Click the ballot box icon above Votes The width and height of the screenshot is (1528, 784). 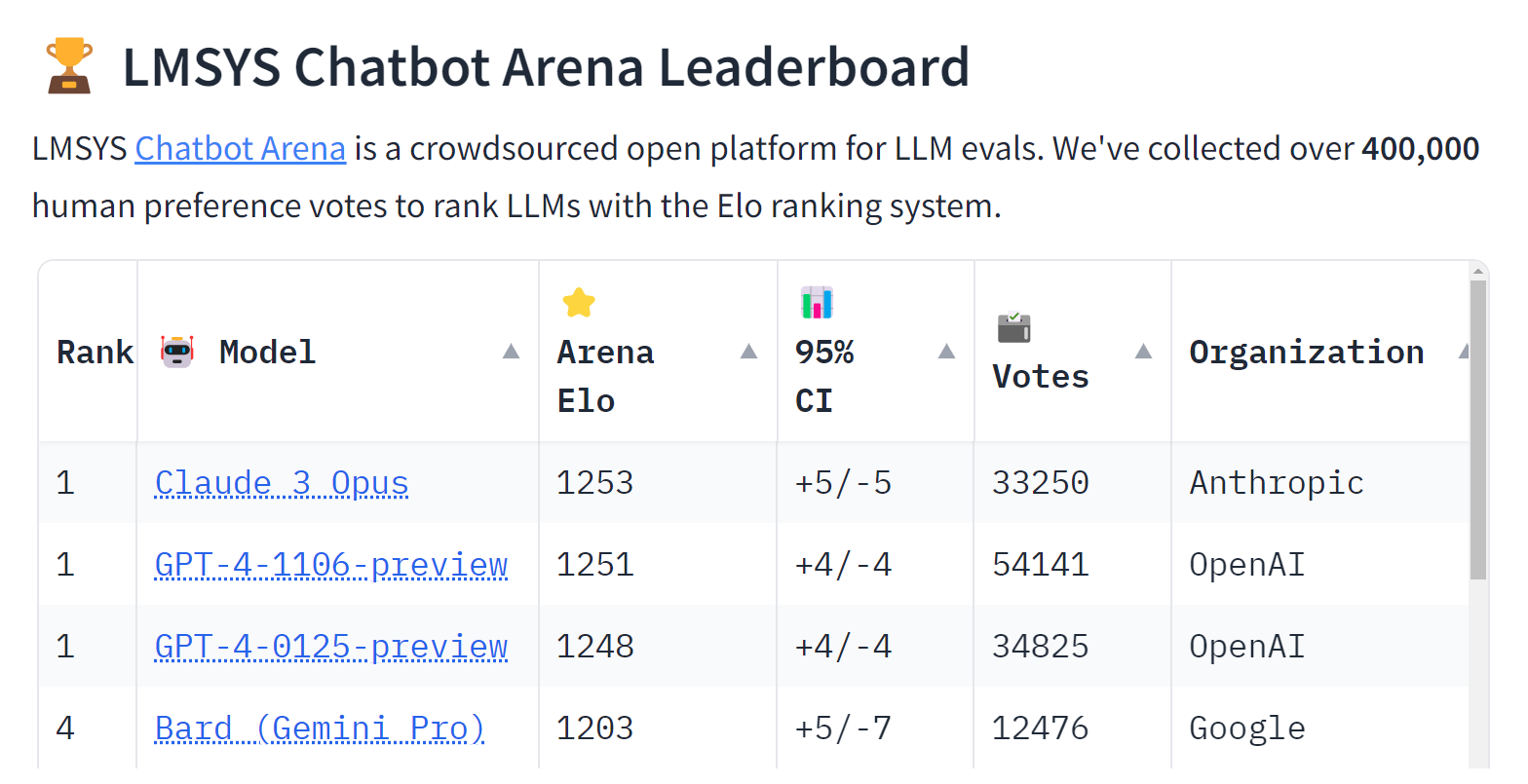pos(1013,327)
